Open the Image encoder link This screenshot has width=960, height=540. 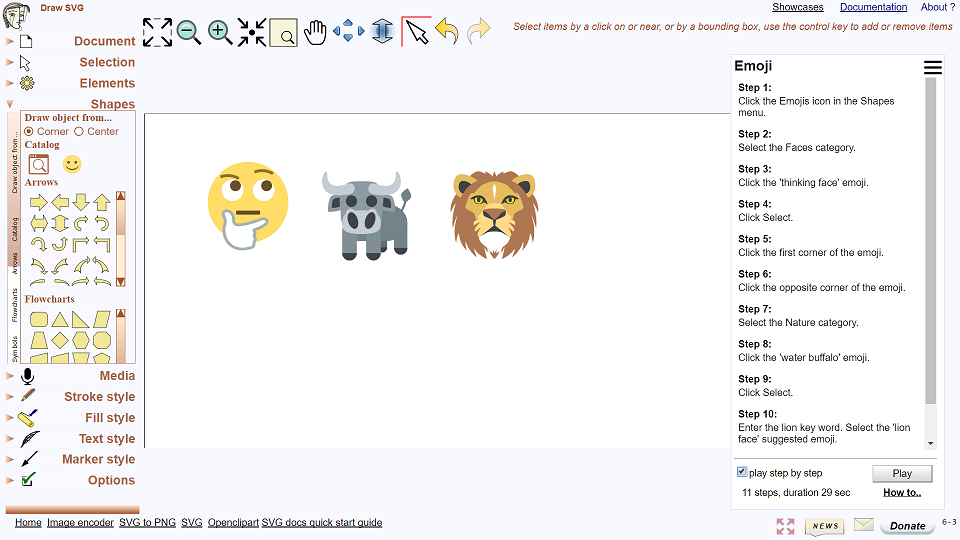pyautogui.click(x=80, y=523)
